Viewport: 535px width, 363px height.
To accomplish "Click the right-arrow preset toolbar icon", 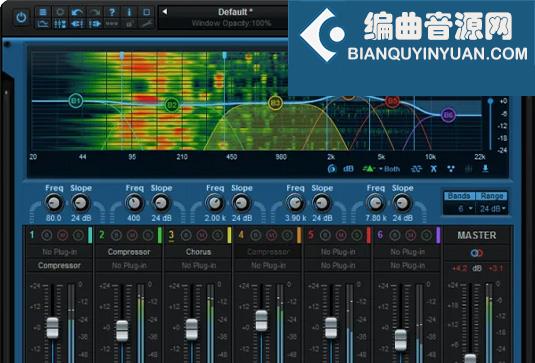I will point(95,24).
